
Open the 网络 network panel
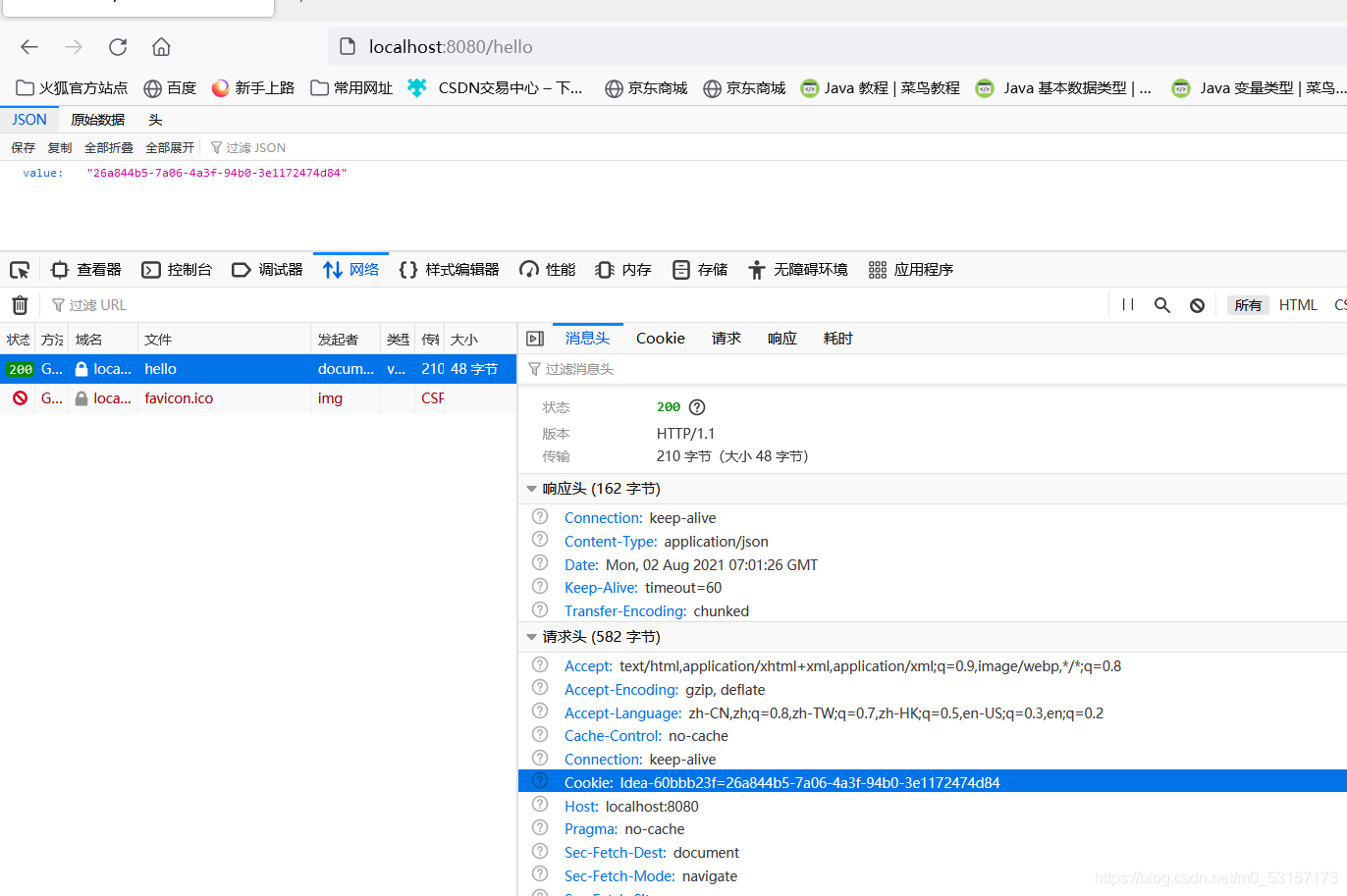pyautogui.click(x=350, y=270)
